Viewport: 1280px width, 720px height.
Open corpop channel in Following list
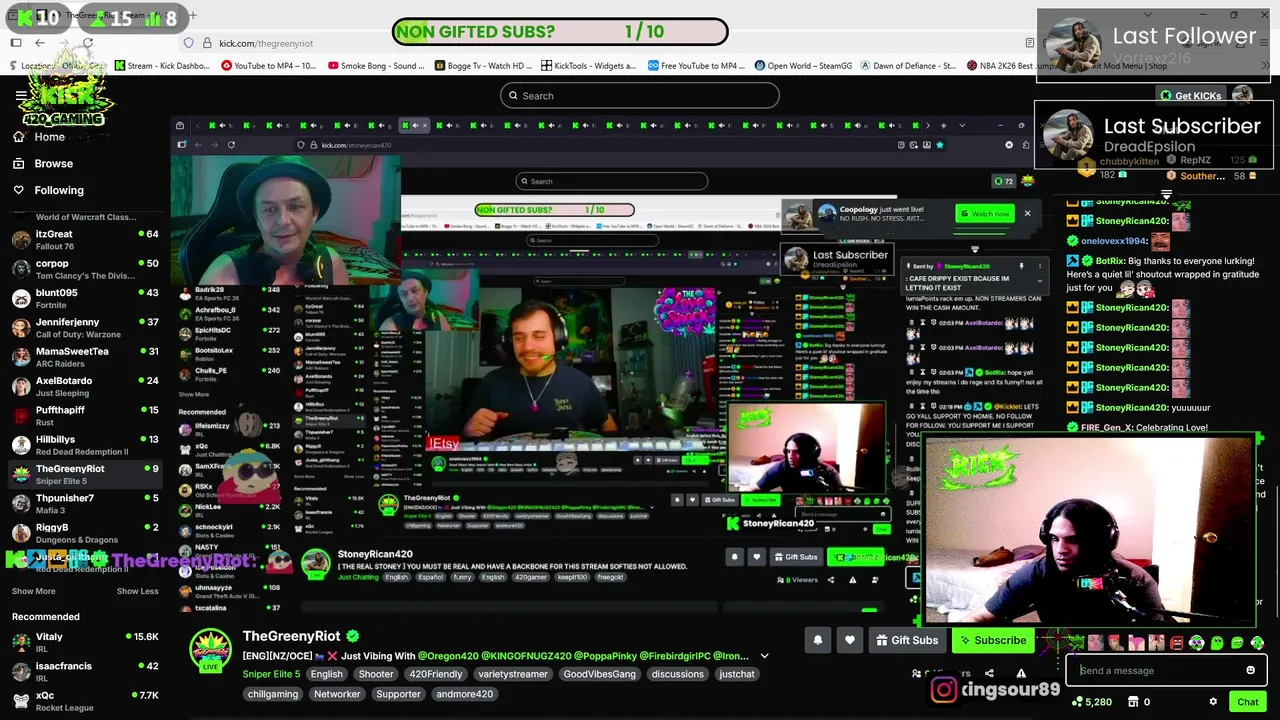pos(84,269)
